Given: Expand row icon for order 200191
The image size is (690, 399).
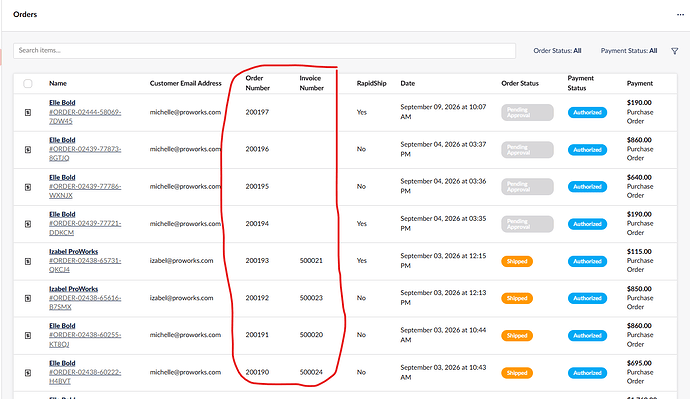Looking at the screenshot, I should coord(28,336).
